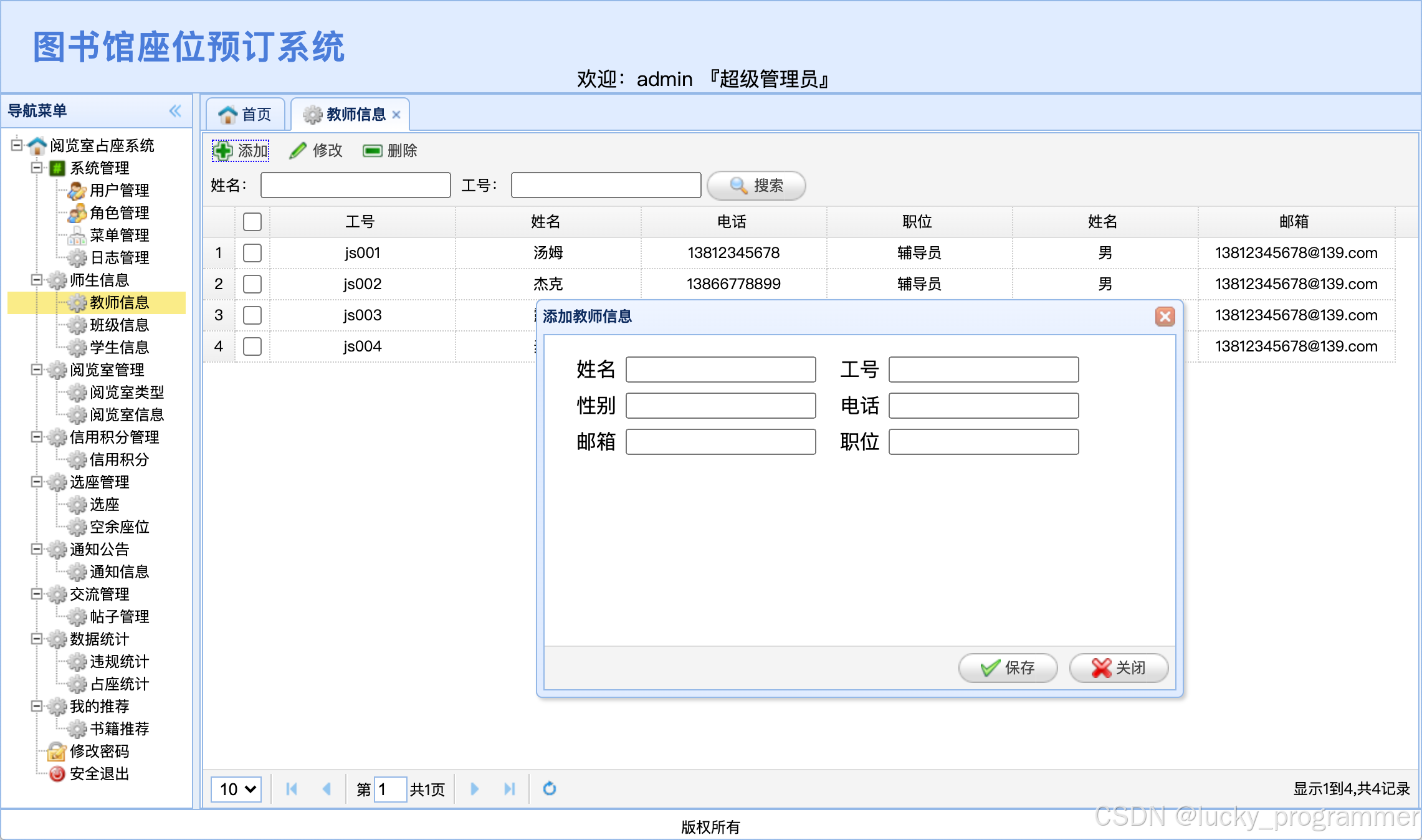Collapse navigation menu double-arrow icon
This screenshot has height=840, width=1422.
(x=175, y=111)
